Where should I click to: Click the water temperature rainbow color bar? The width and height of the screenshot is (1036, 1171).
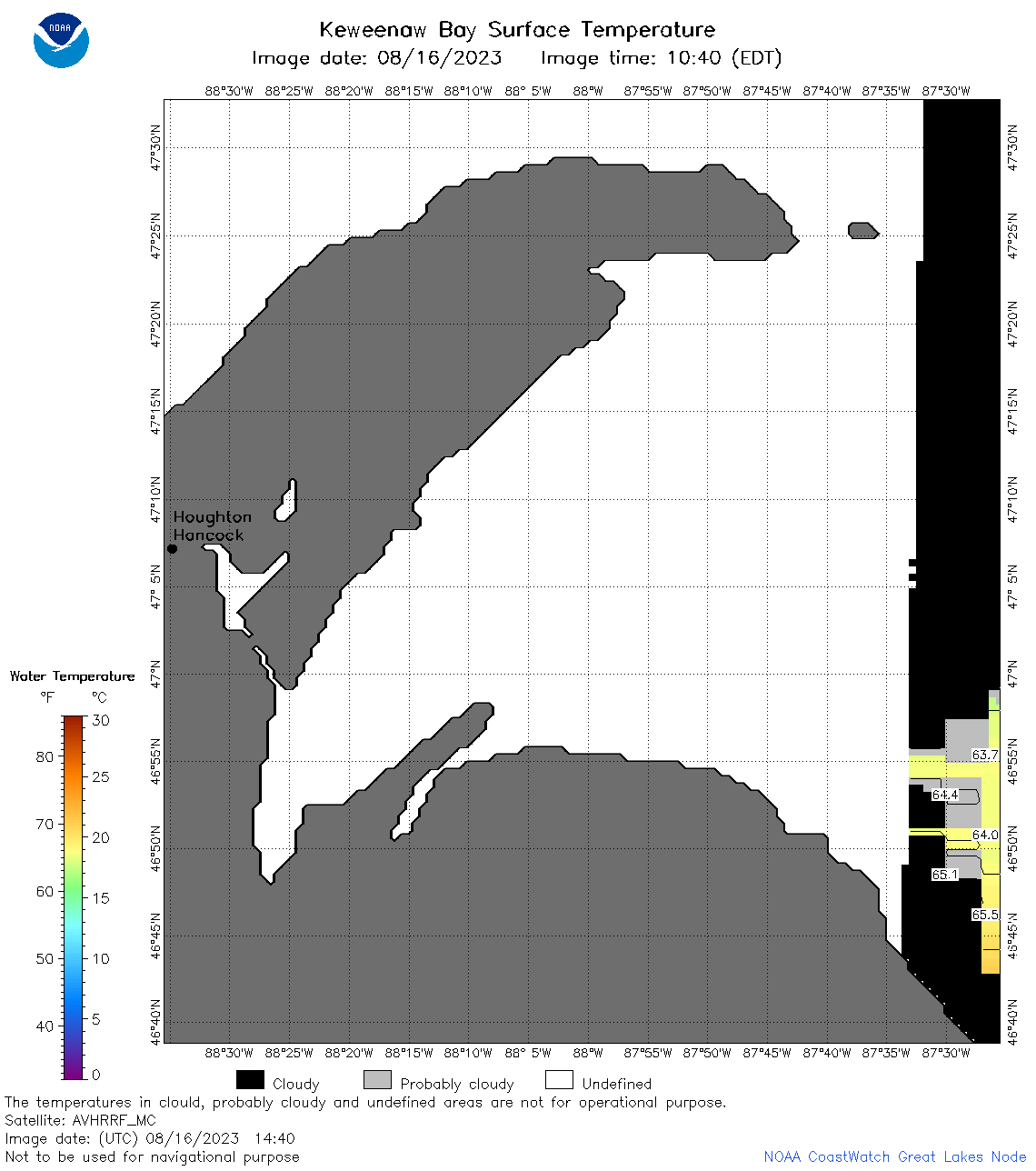click(74, 897)
